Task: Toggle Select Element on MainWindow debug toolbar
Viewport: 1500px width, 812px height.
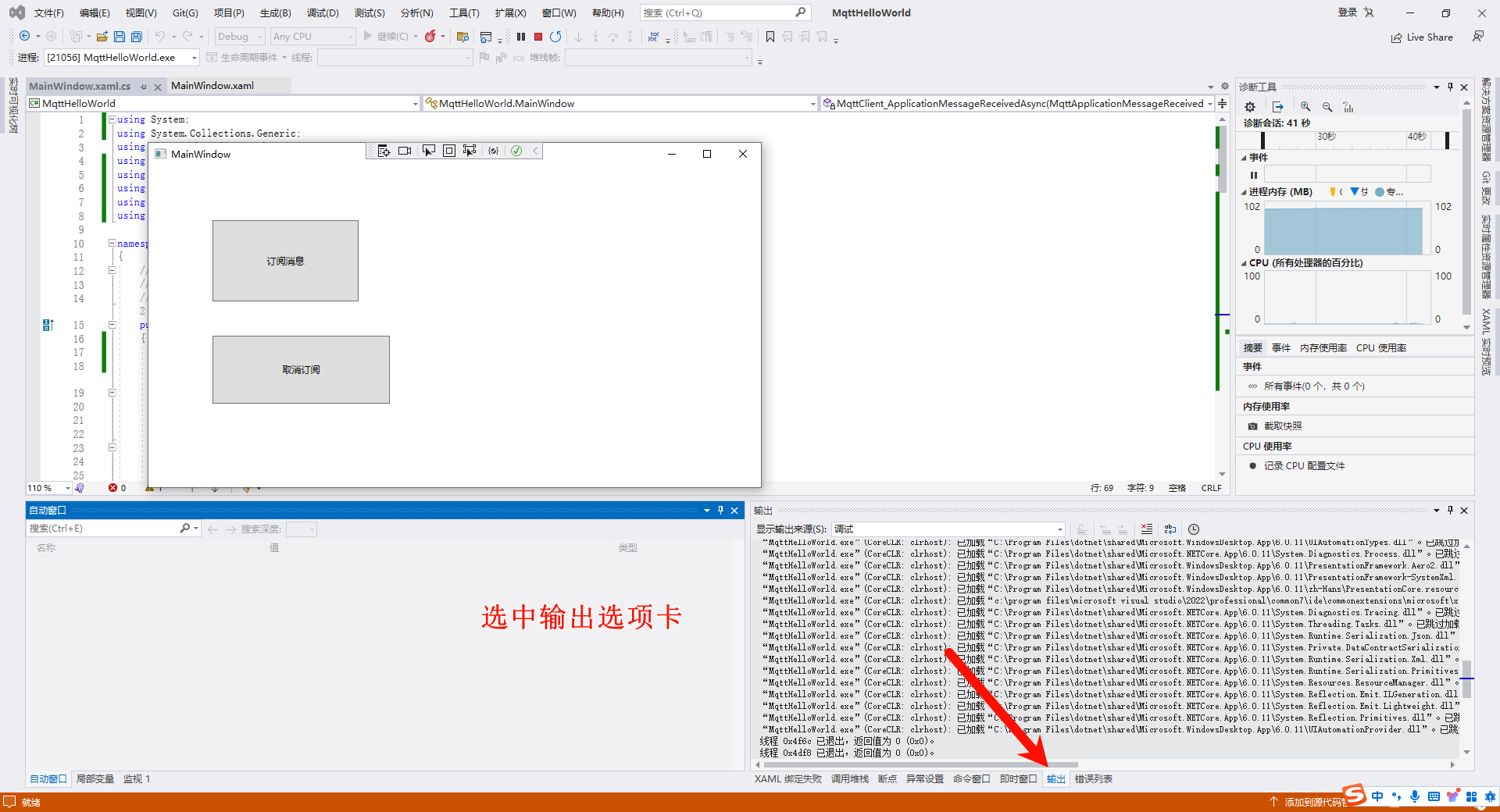Action: pyautogui.click(x=428, y=151)
